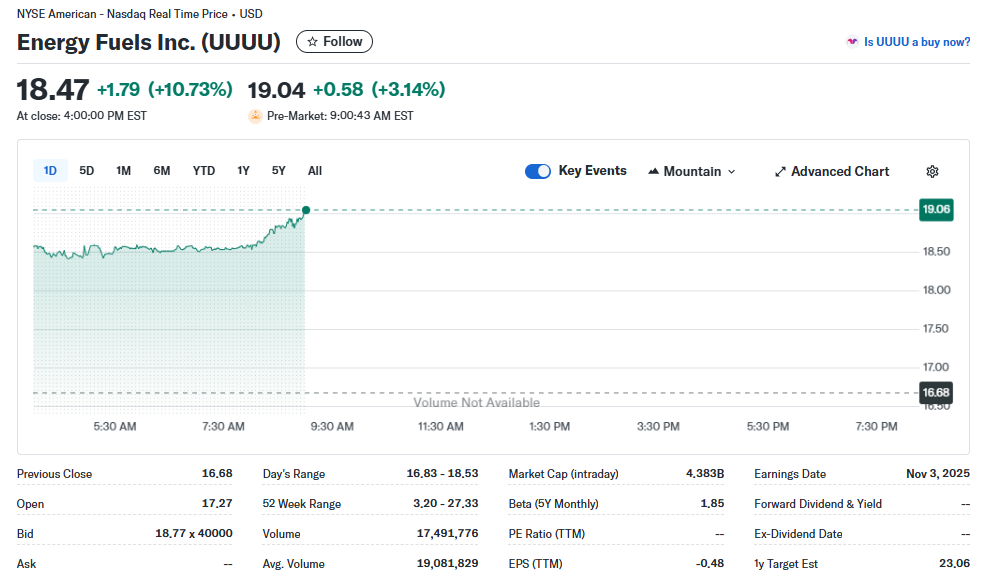Toggle the Key Events switch
981x577 pixels.
538,171
